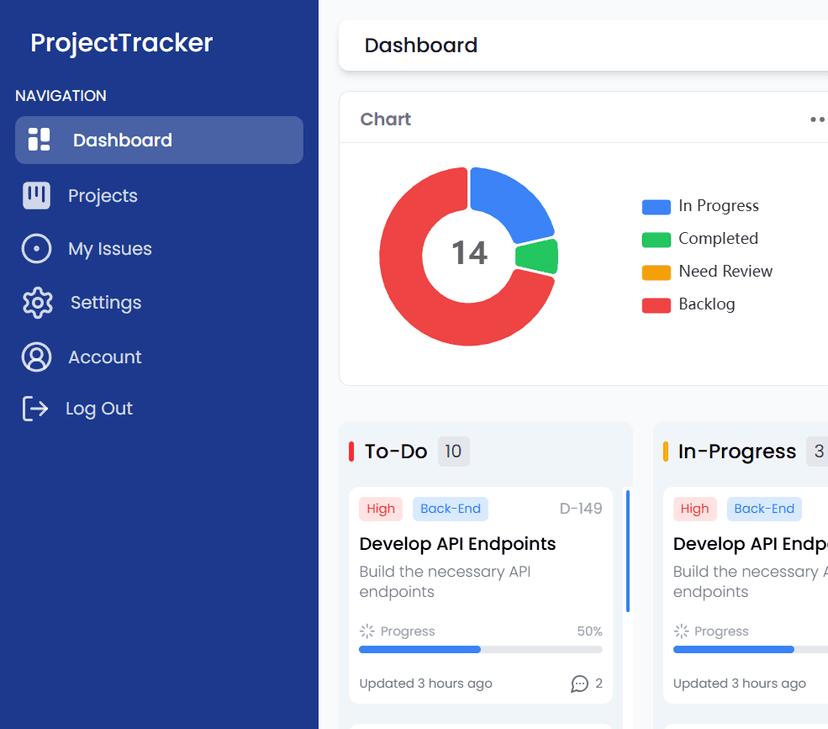Open the Develop API Endpoints To-Do card title
Image resolution: width=828 pixels, height=729 pixels.
pos(457,544)
